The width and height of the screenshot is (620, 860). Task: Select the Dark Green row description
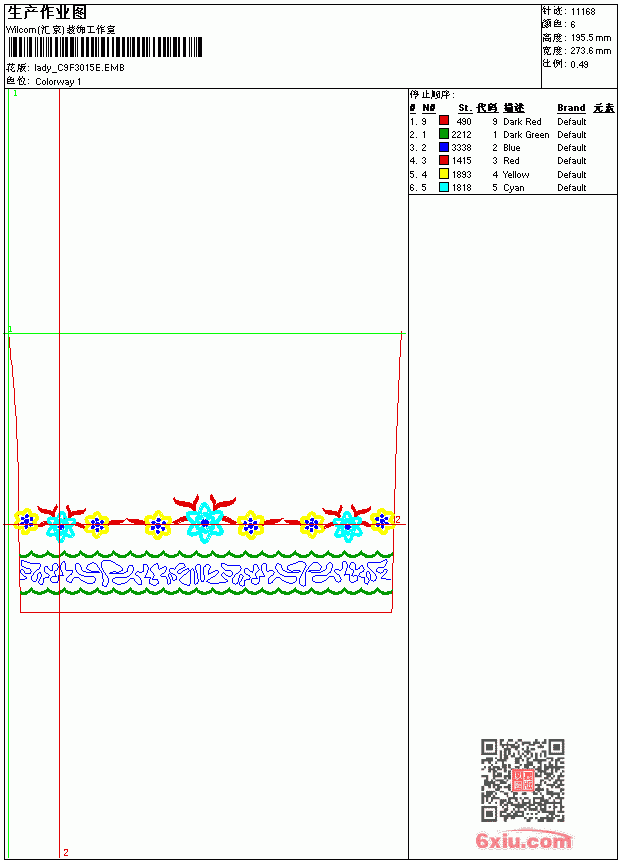tap(526, 134)
